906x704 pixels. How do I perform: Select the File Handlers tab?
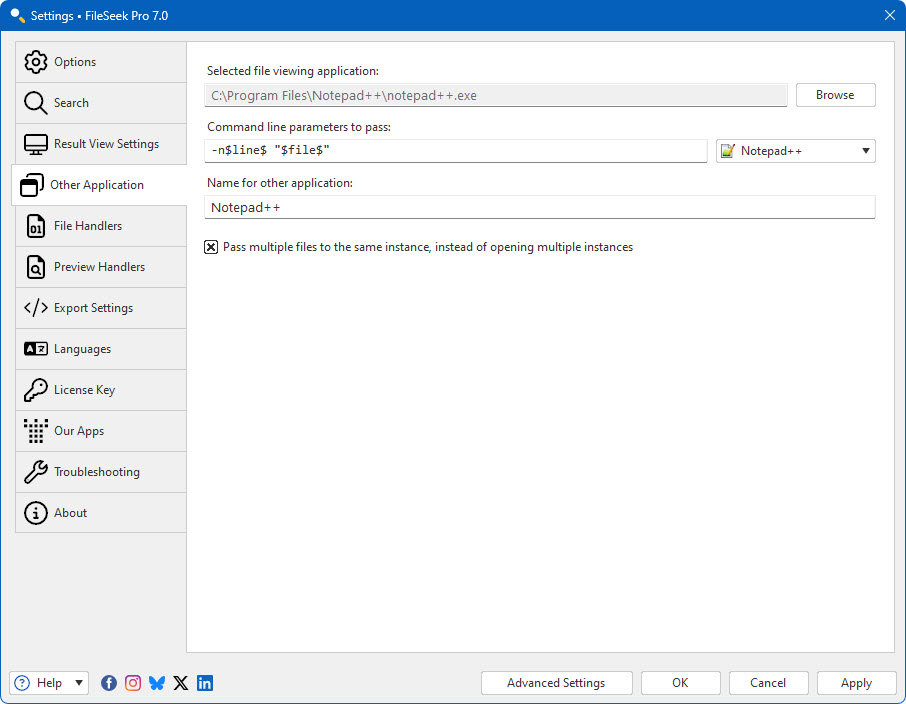pos(101,226)
